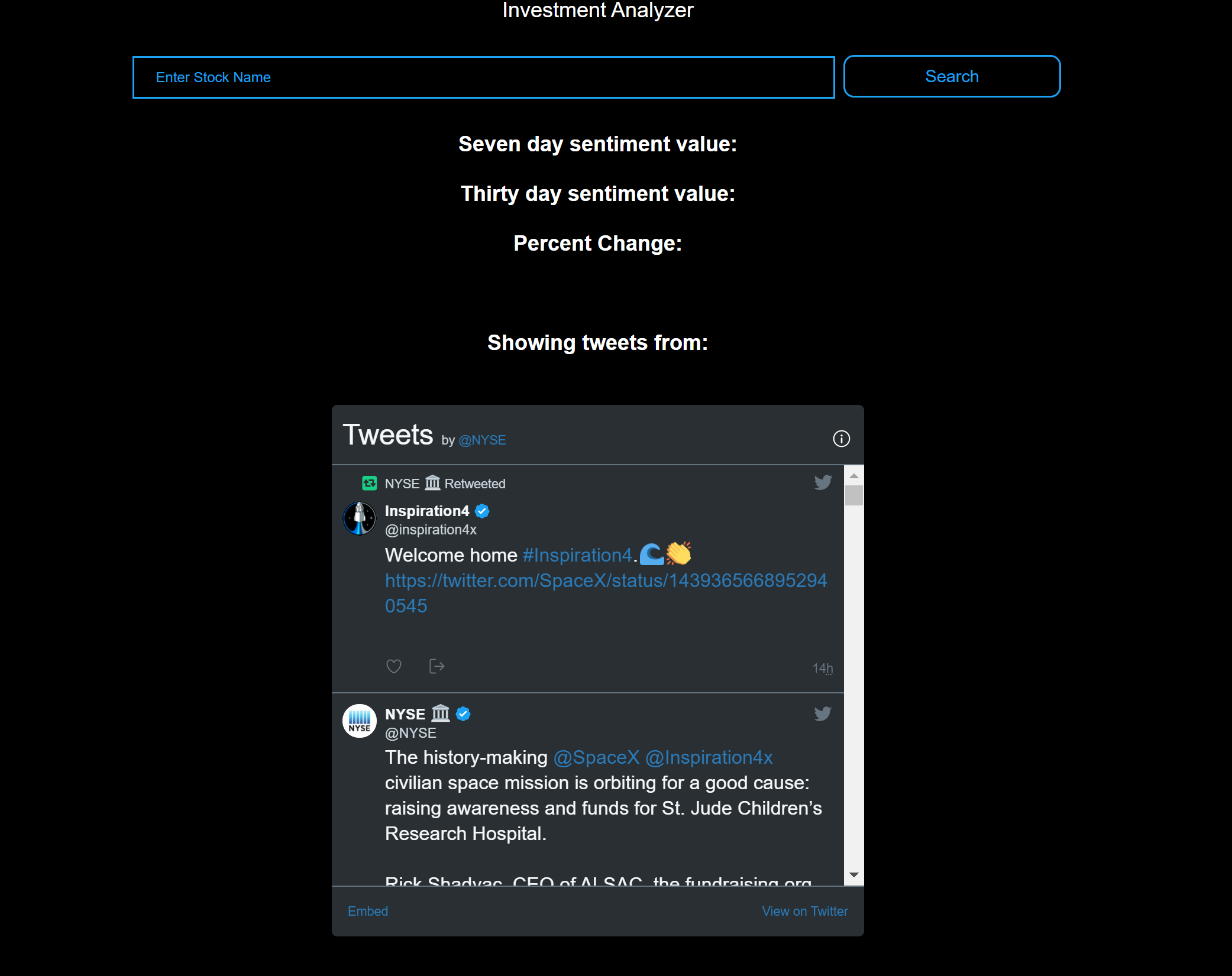Click the scrollbar down arrow in tweets

pyautogui.click(x=853, y=875)
